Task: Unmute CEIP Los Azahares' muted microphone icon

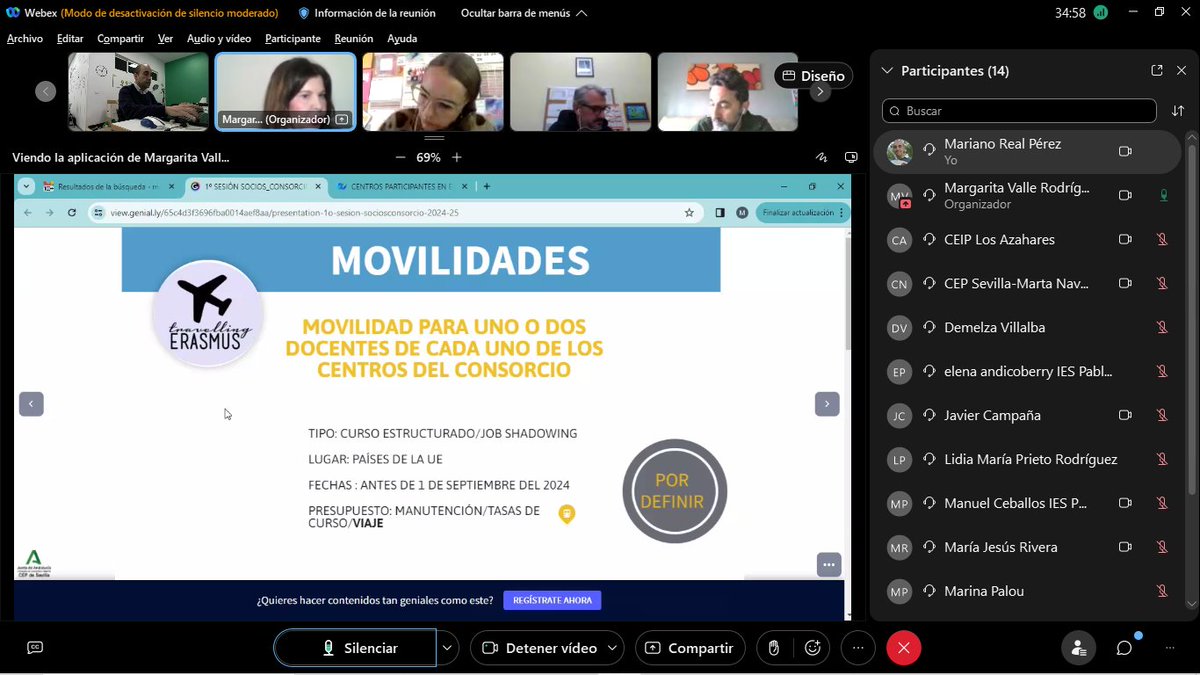Action: [x=1162, y=239]
